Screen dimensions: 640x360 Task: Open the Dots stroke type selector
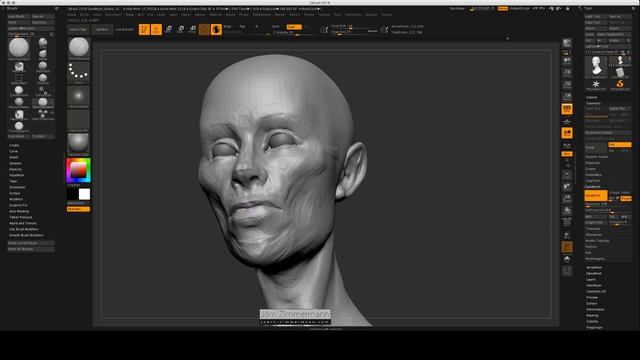coord(79,73)
